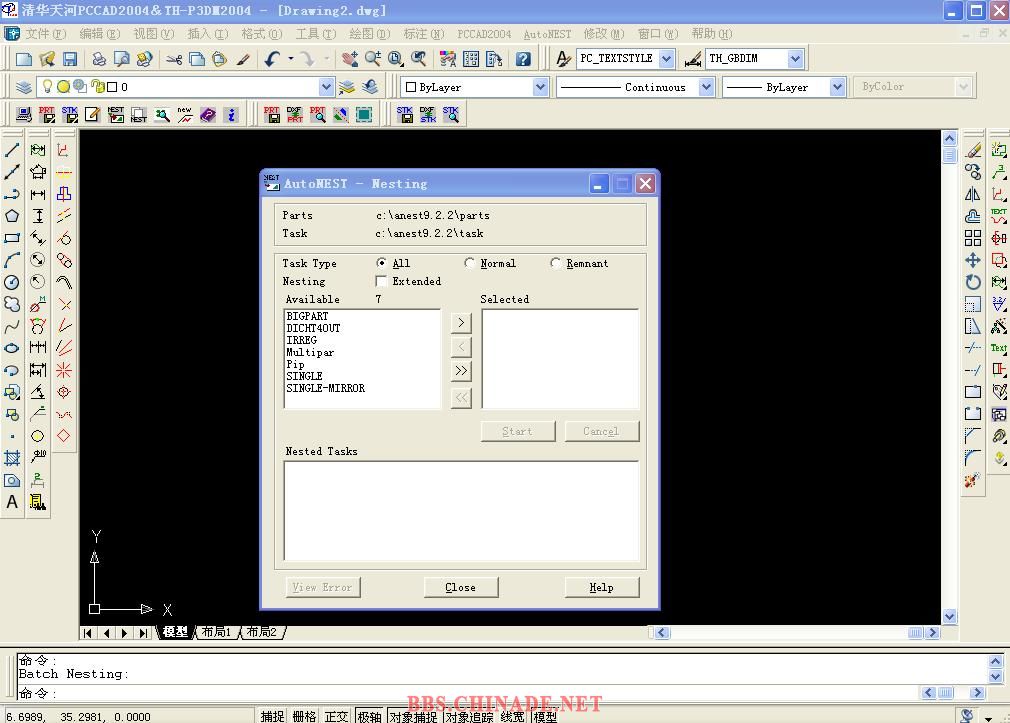Select the Line drawing tool

[12, 150]
